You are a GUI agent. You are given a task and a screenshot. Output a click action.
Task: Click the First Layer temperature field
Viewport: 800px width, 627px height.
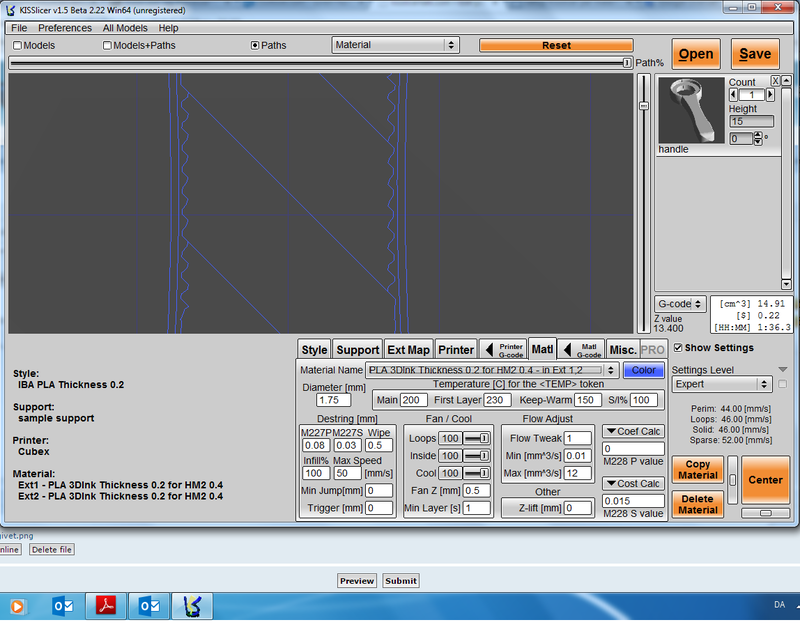497,400
